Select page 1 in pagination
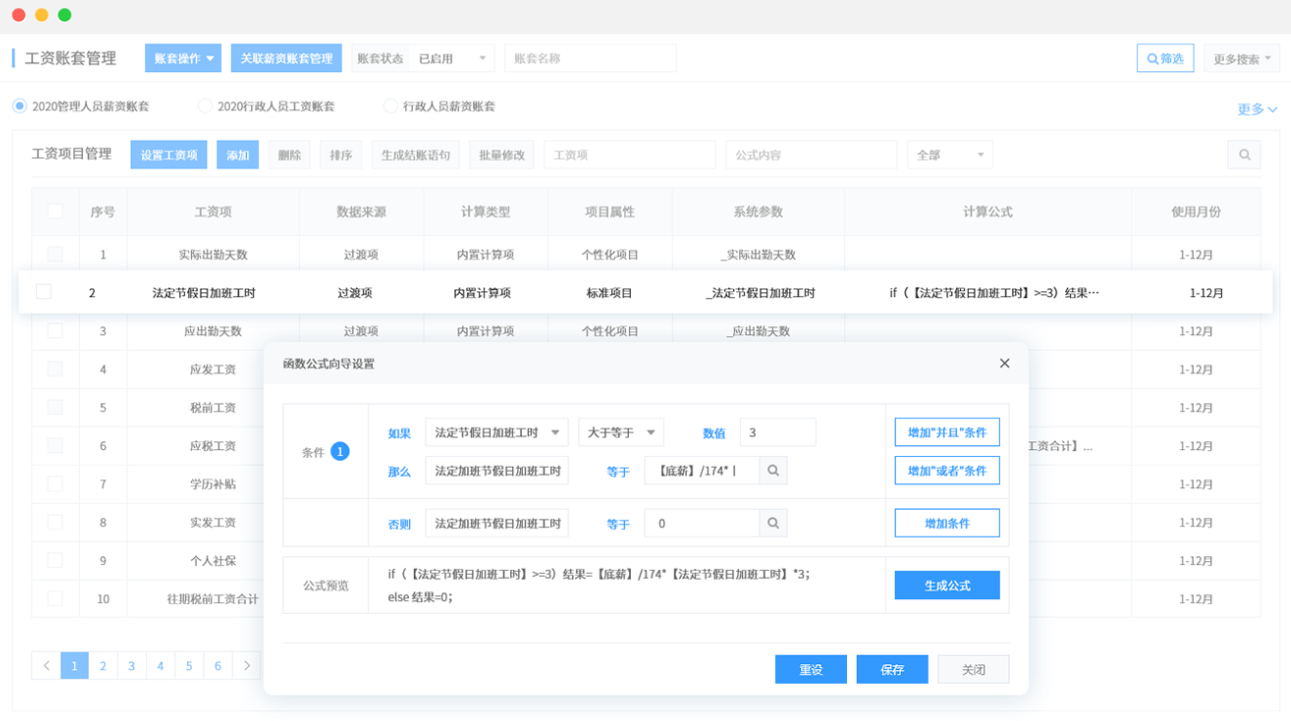Viewport: 1291px width, 721px height. point(75,665)
